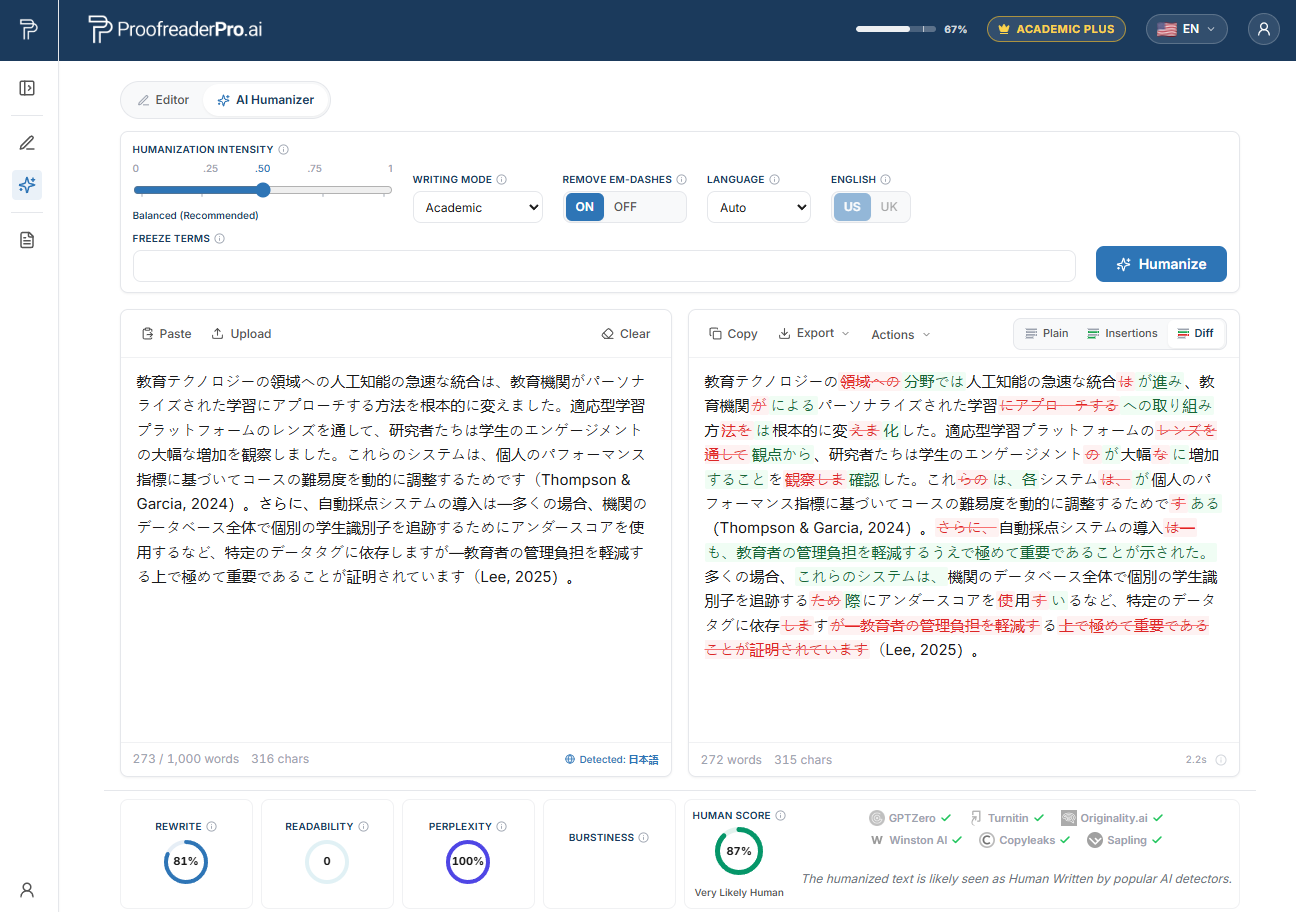This screenshot has height=912, width=1296.
Task: Click the humanization intensity slider handle
Action: coord(263,190)
